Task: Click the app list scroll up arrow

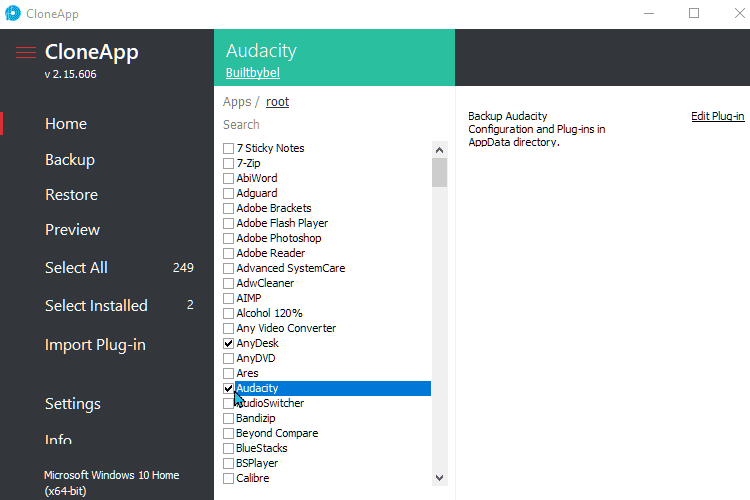Action: point(440,150)
